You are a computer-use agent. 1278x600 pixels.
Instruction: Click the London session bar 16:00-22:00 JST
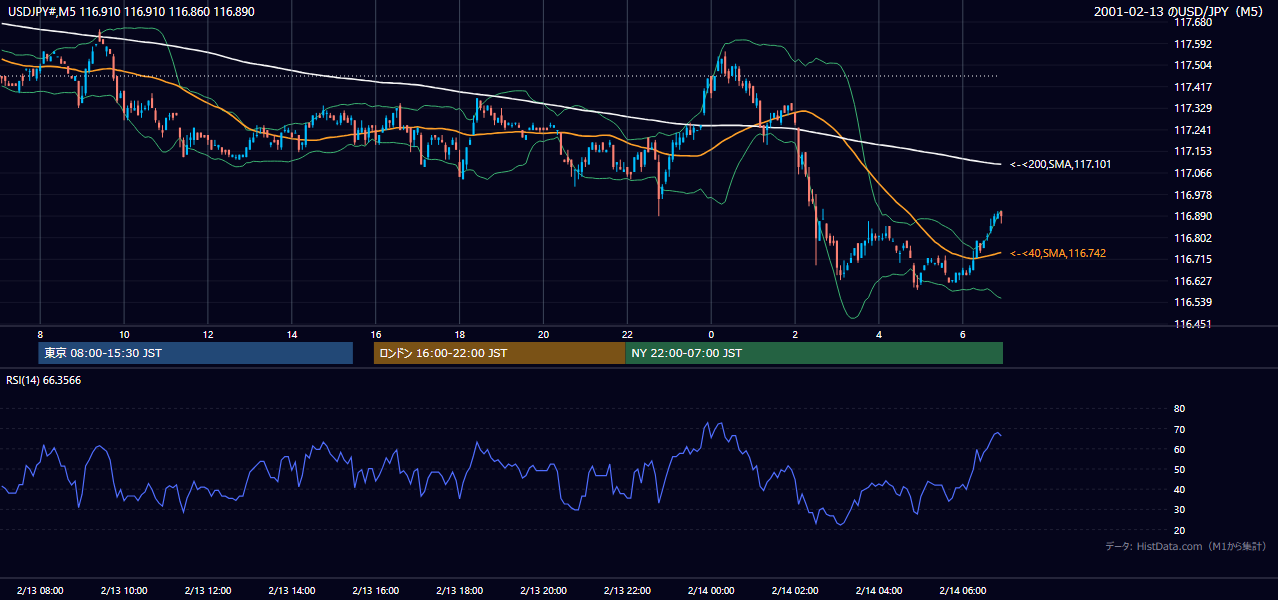(499, 353)
